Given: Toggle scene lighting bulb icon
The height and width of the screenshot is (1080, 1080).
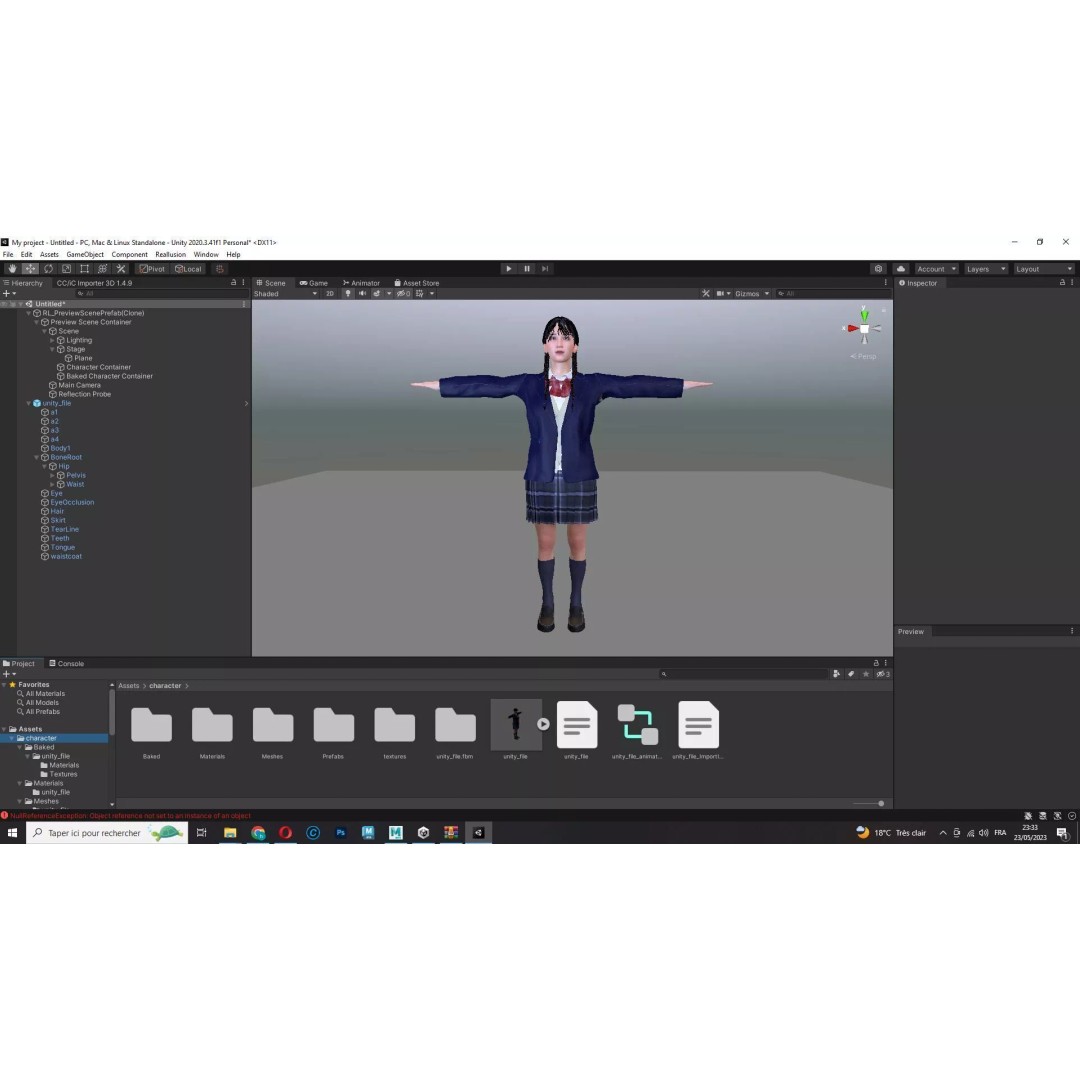Looking at the screenshot, I should [x=348, y=293].
